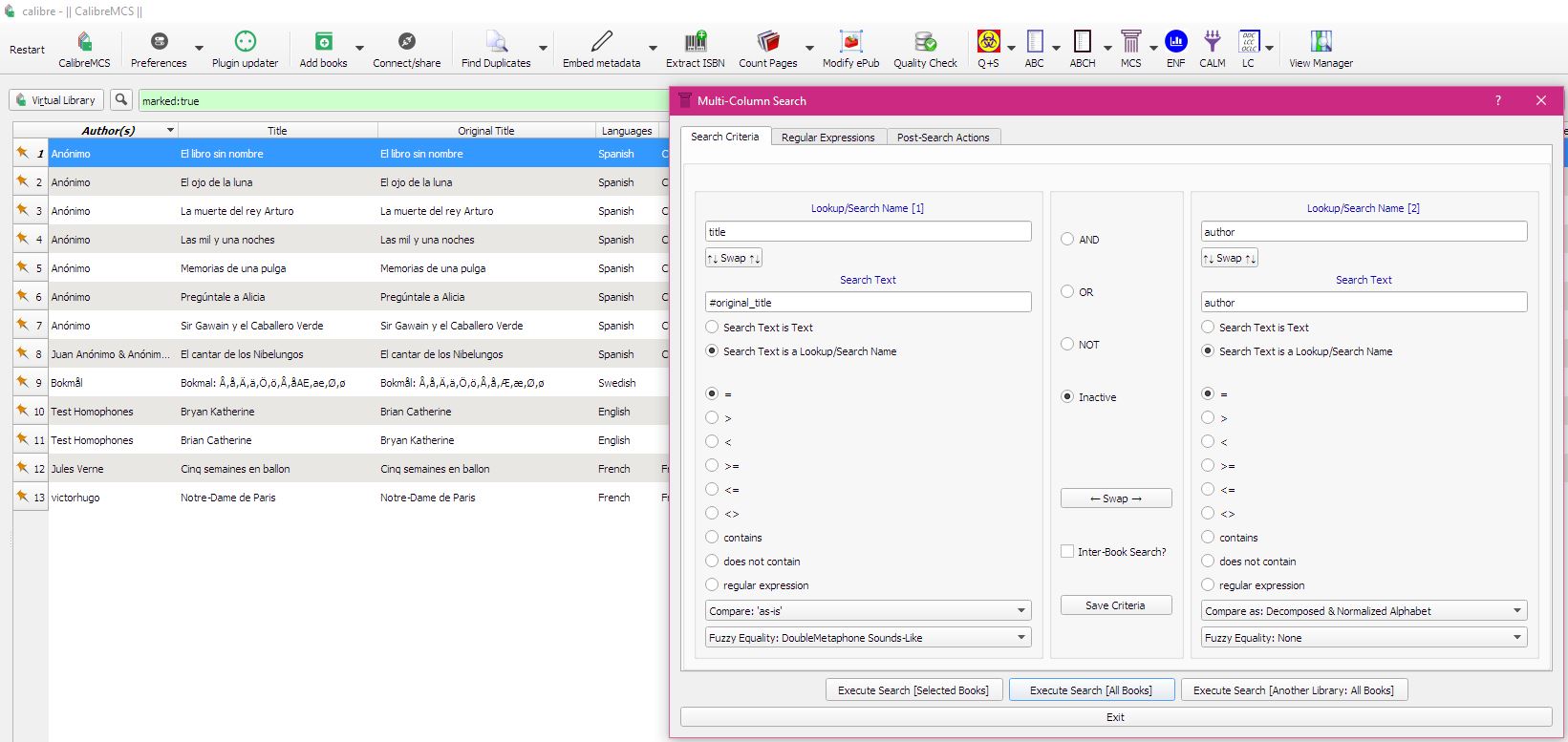The height and width of the screenshot is (742, 1568).
Task: Choose 'contains' comparison in left criteria panel
Action: point(712,538)
